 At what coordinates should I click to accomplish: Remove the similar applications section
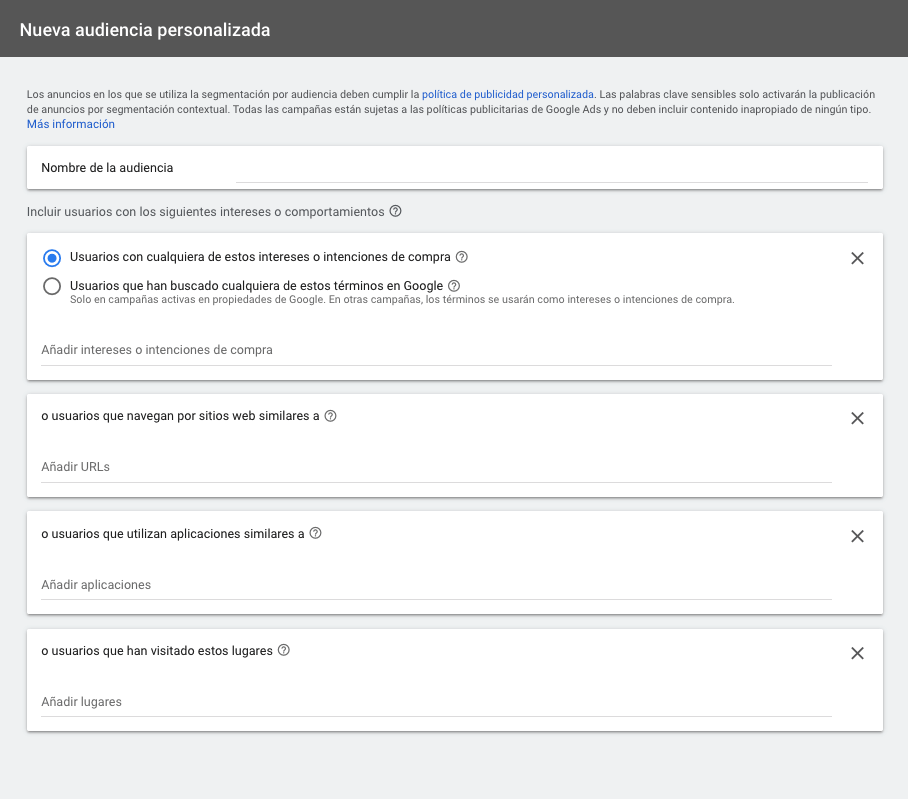click(x=857, y=536)
